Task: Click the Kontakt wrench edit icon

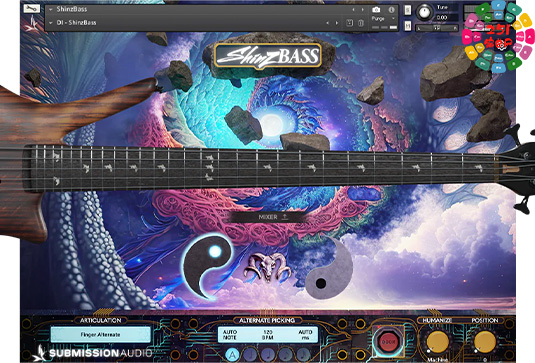Action: [31, 9]
